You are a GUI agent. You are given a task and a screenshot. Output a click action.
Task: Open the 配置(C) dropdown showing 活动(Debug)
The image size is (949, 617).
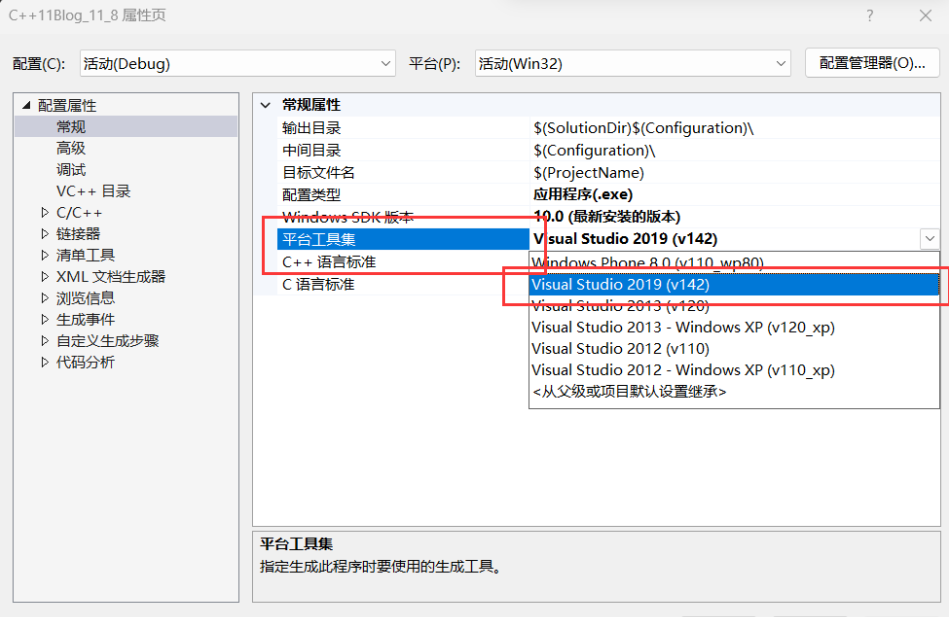click(x=237, y=64)
